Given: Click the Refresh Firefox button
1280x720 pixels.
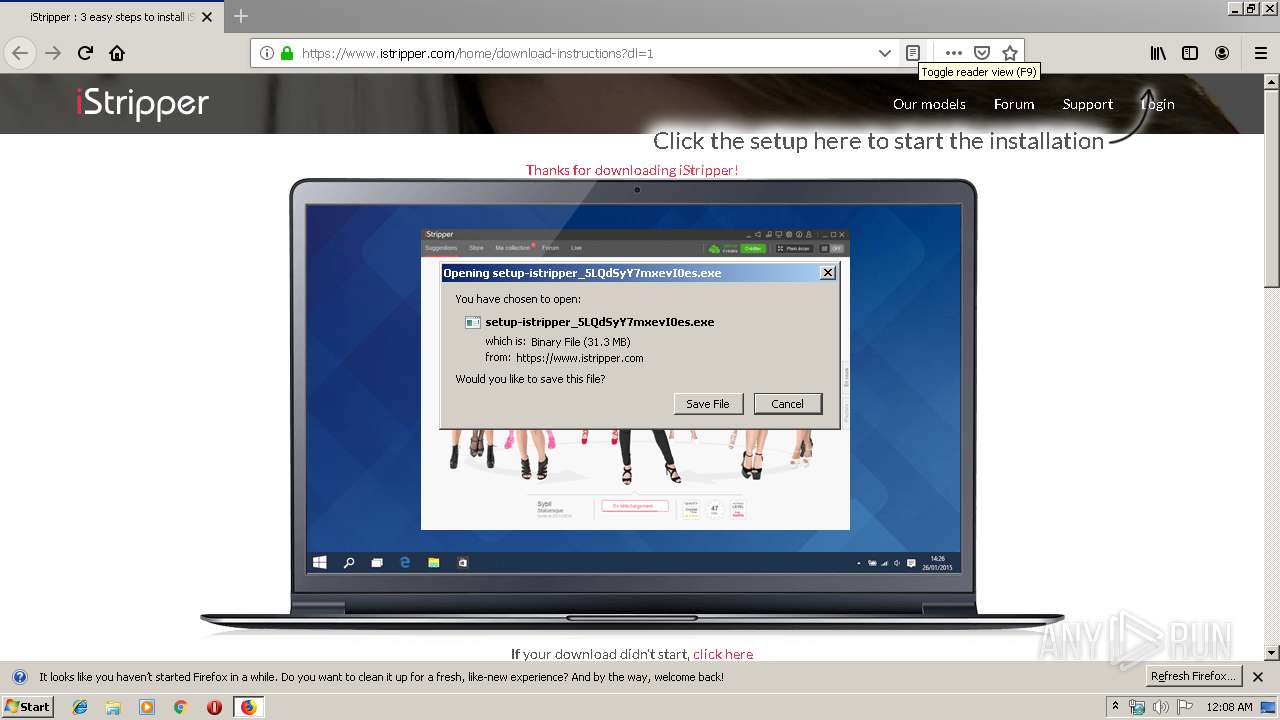Looking at the screenshot, I should (1194, 676).
